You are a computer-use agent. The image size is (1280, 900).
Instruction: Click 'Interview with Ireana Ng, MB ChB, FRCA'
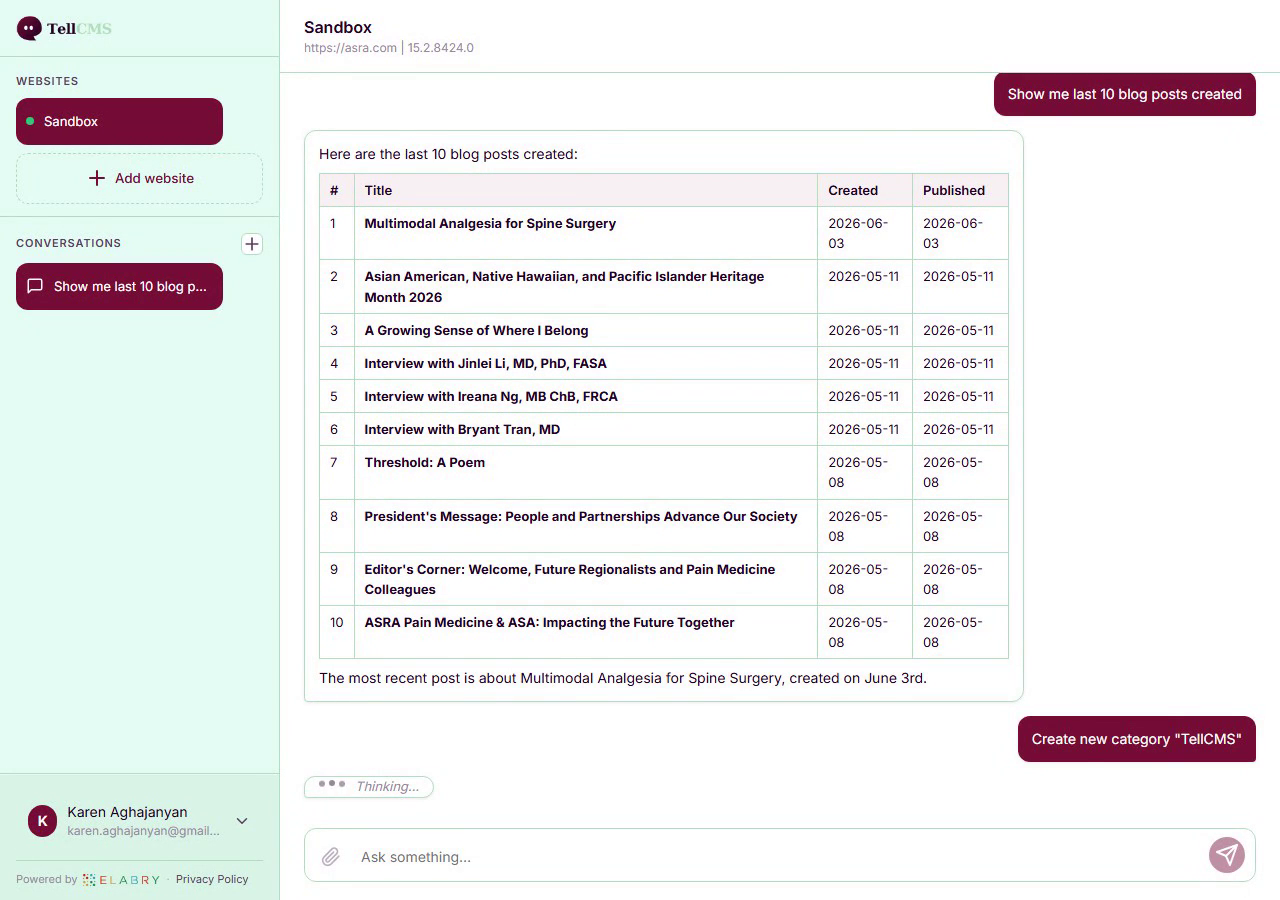point(491,396)
